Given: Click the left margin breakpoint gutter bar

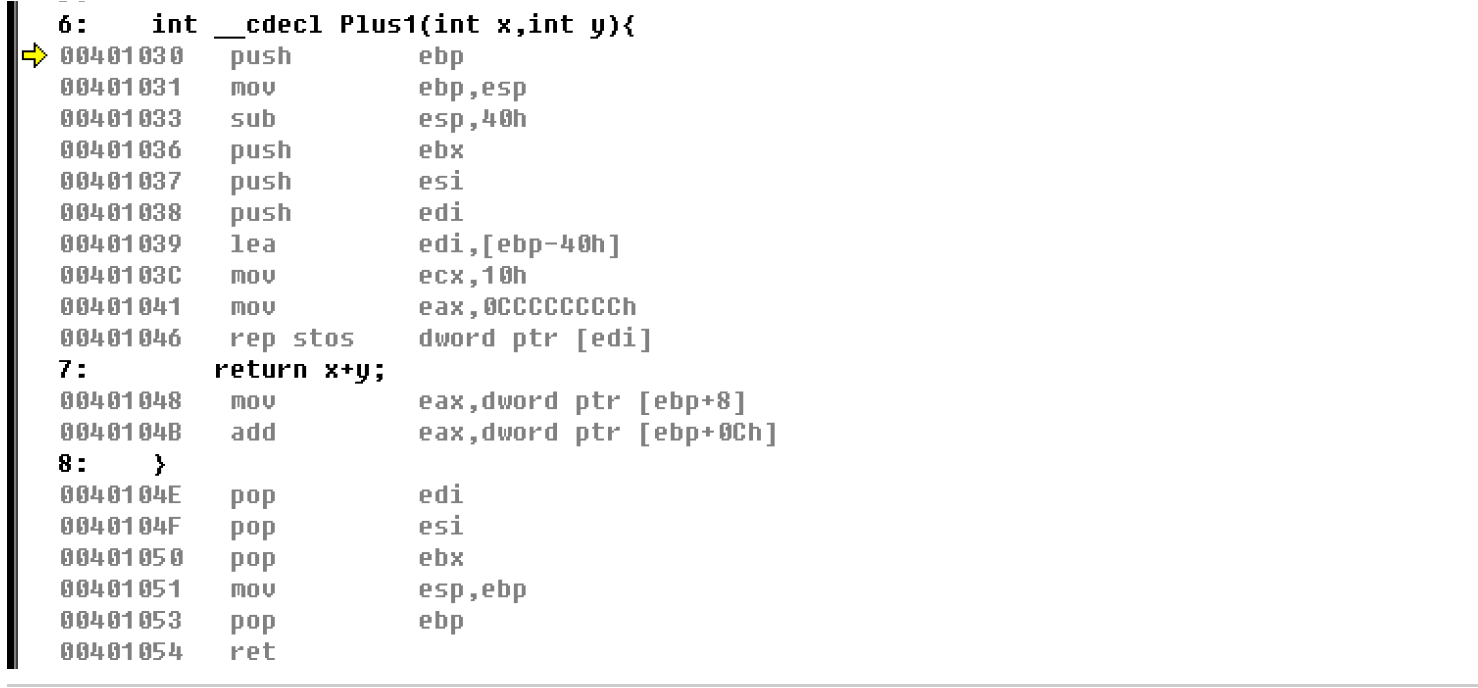Looking at the screenshot, I should (9, 334).
